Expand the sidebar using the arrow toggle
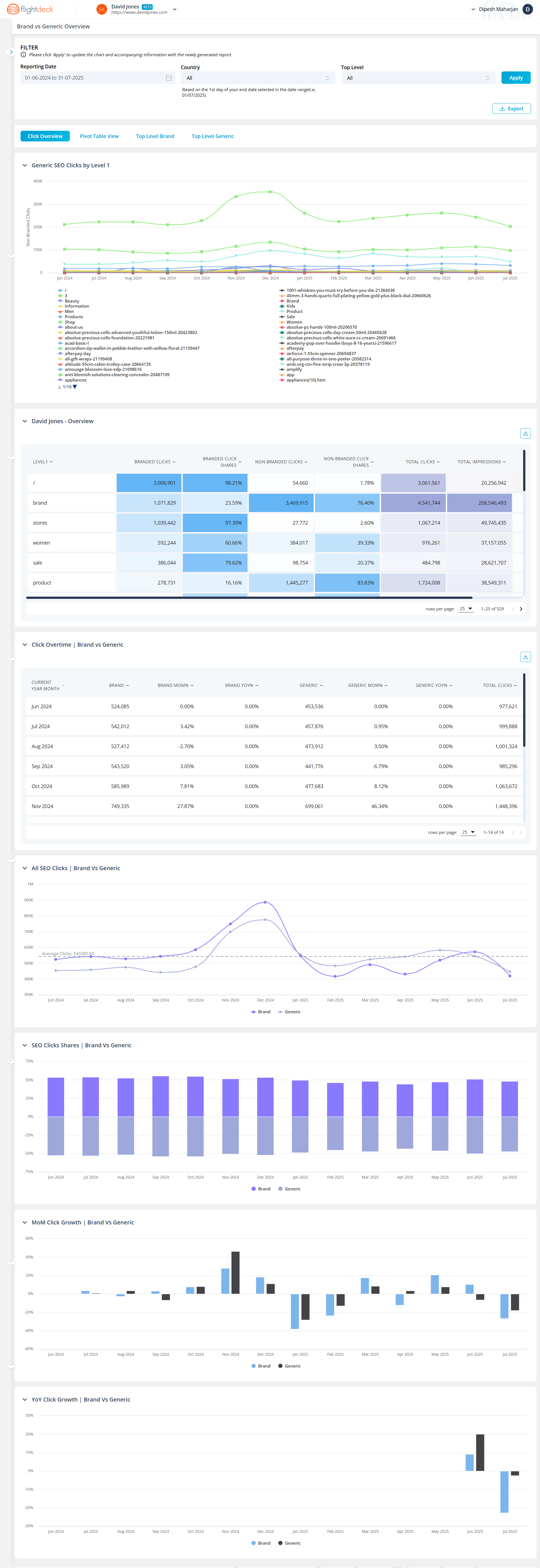Viewport: 540px width, 1568px height. (11, 52)
